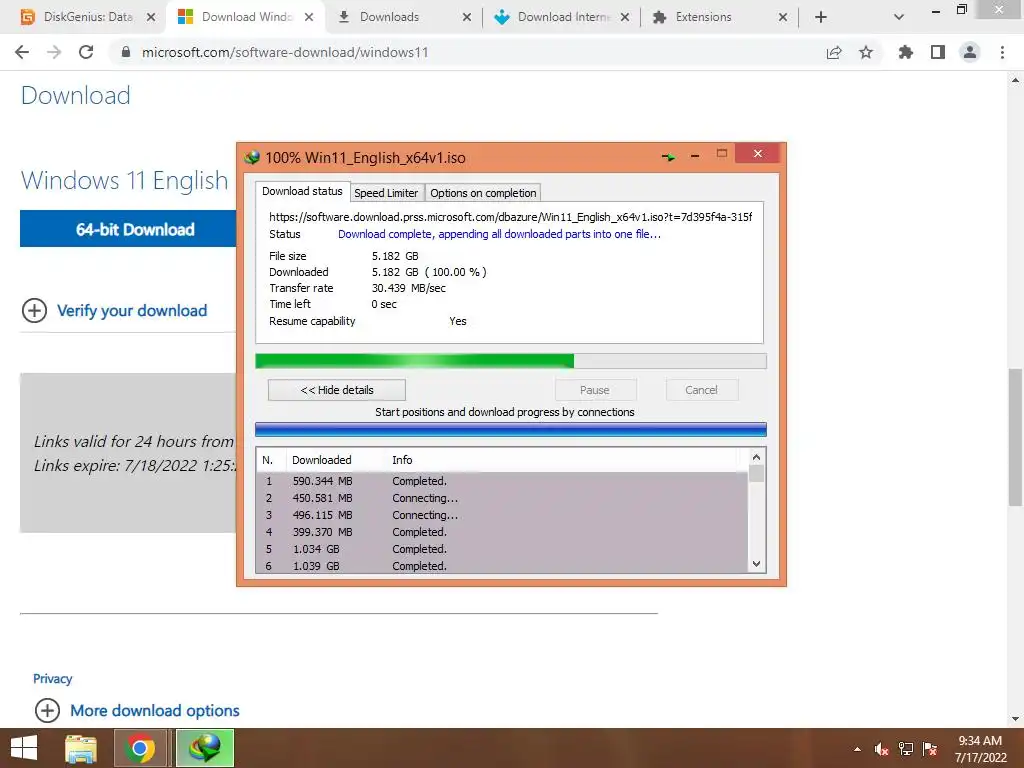Click the Downloaded column header
The height and width of the screenshot is (768, 1024).
[336, 460]
